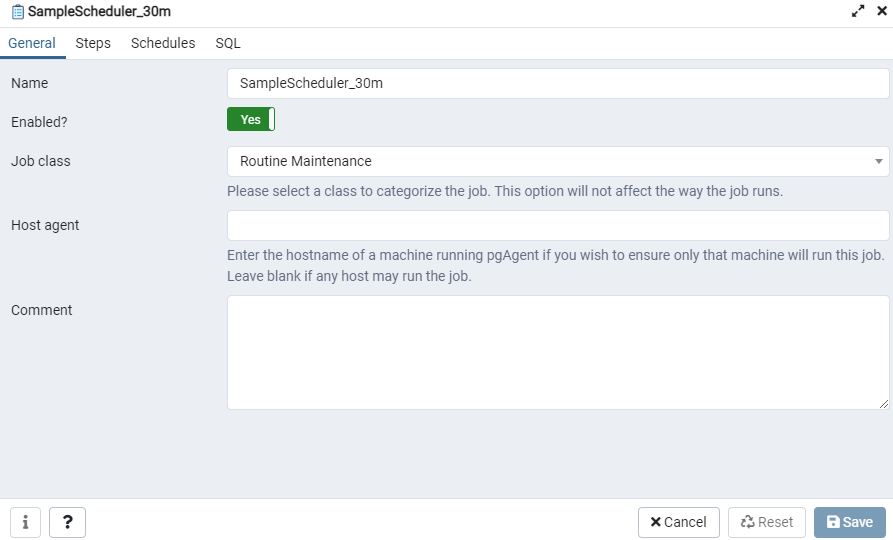The height and width of the screenshot is (540, 893).
Task: Click the 'Comment' label
Action: [x=42, y=310]
